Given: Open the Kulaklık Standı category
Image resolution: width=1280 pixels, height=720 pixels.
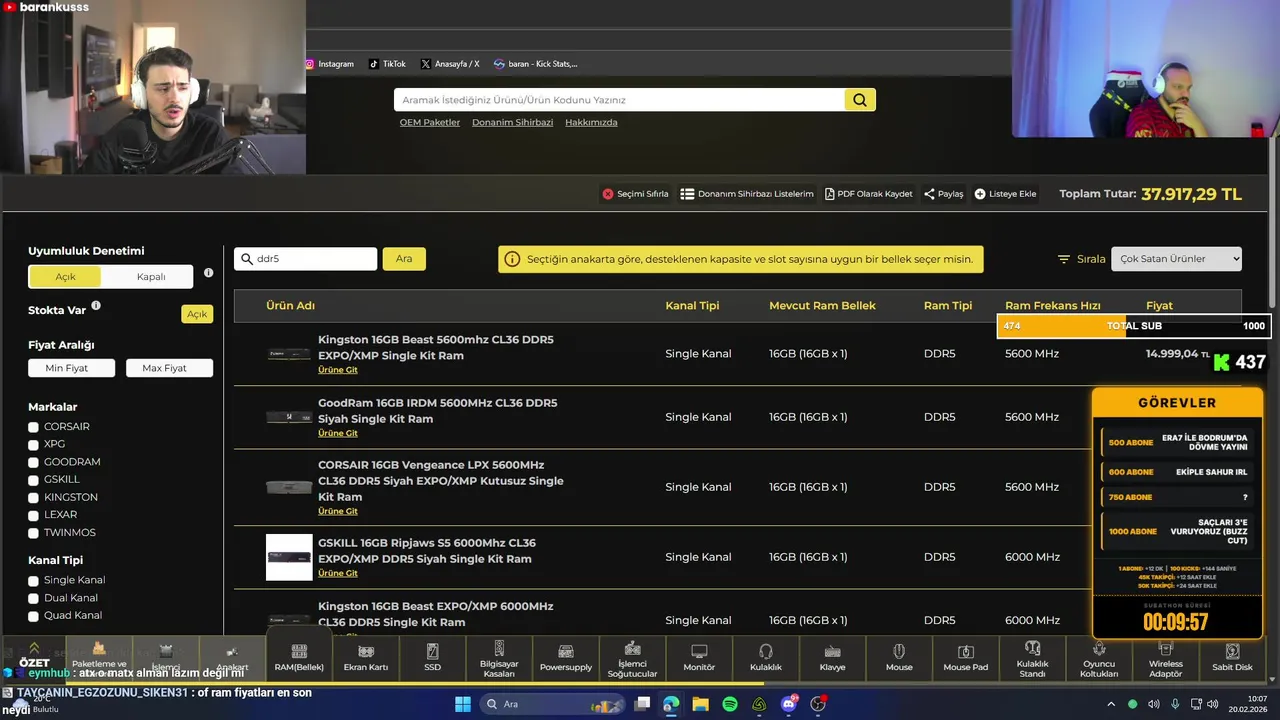Looking at the screenshot, I should (1032, 658).
